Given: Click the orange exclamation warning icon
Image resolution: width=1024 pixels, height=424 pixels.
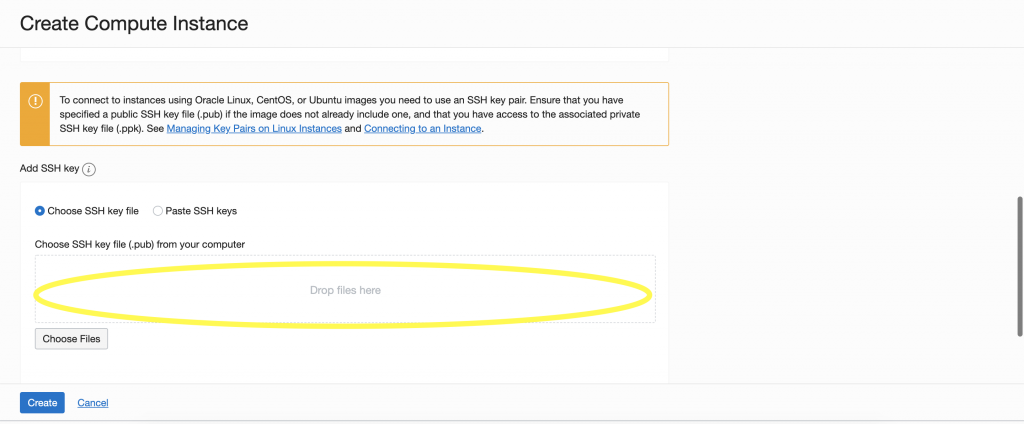Looking at the screenshot, I should pos(35,101).
